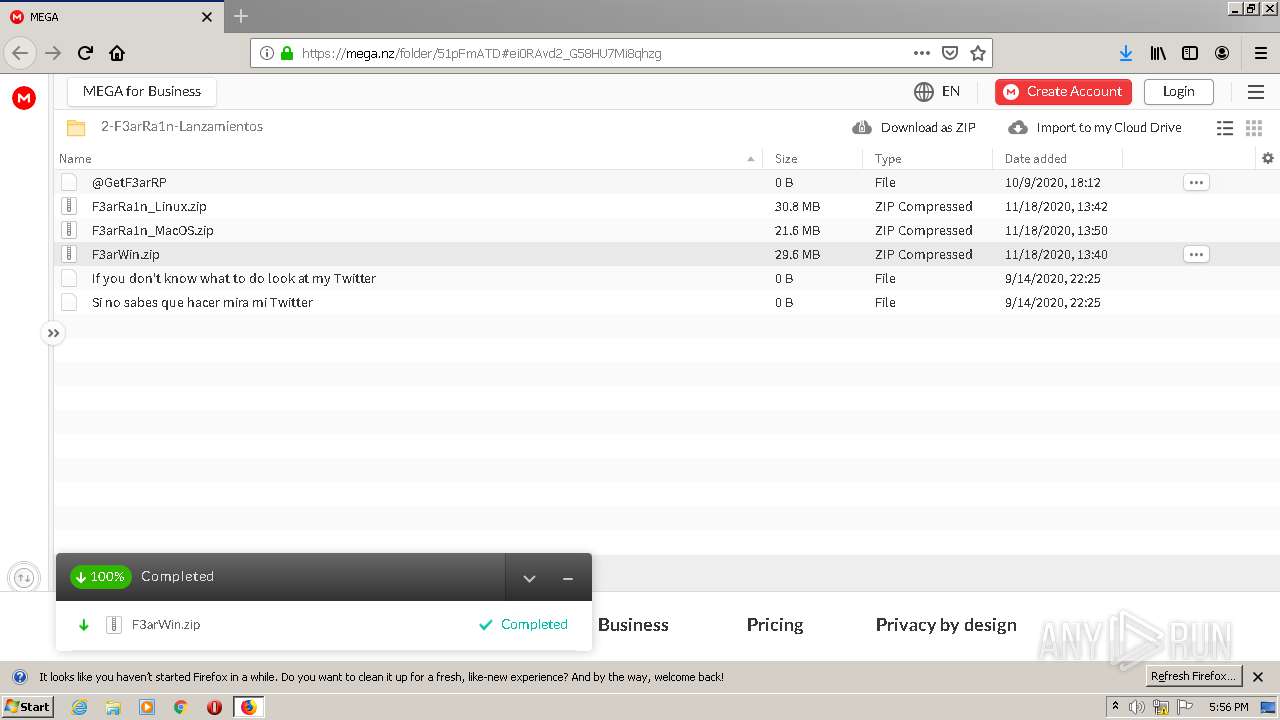Image resolution: width=1280 pixels, height=720 pixels.
Task: View site information icon in address bar
Action: pos(267,53)
